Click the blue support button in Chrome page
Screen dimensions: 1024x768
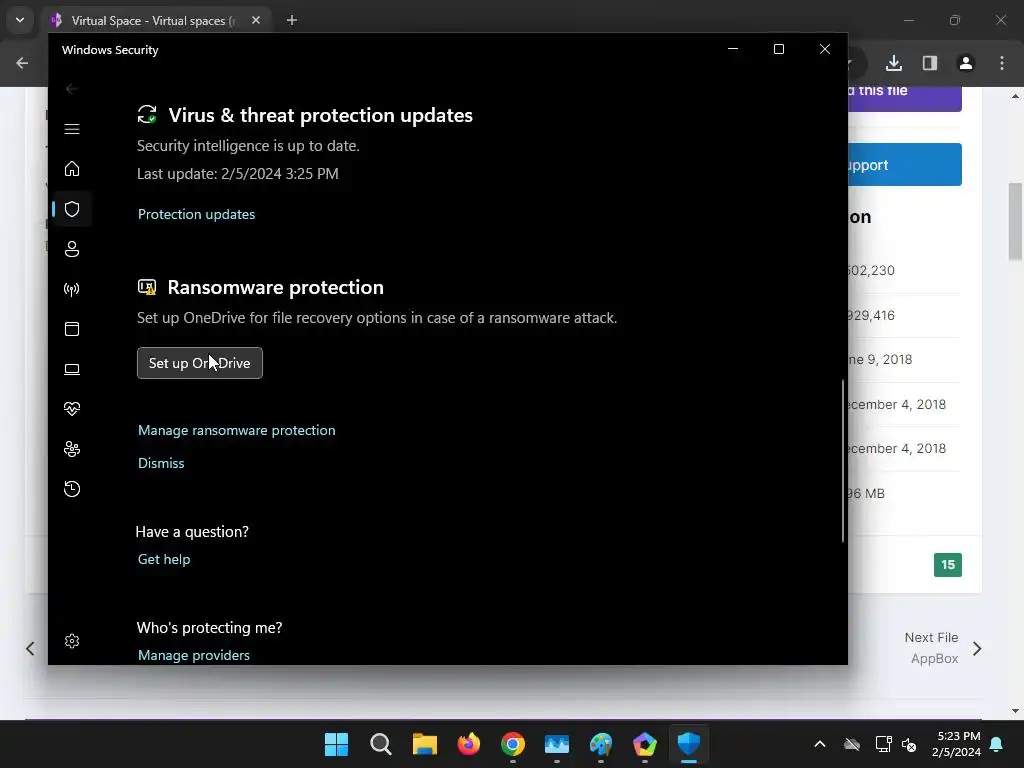click(904, 165)
